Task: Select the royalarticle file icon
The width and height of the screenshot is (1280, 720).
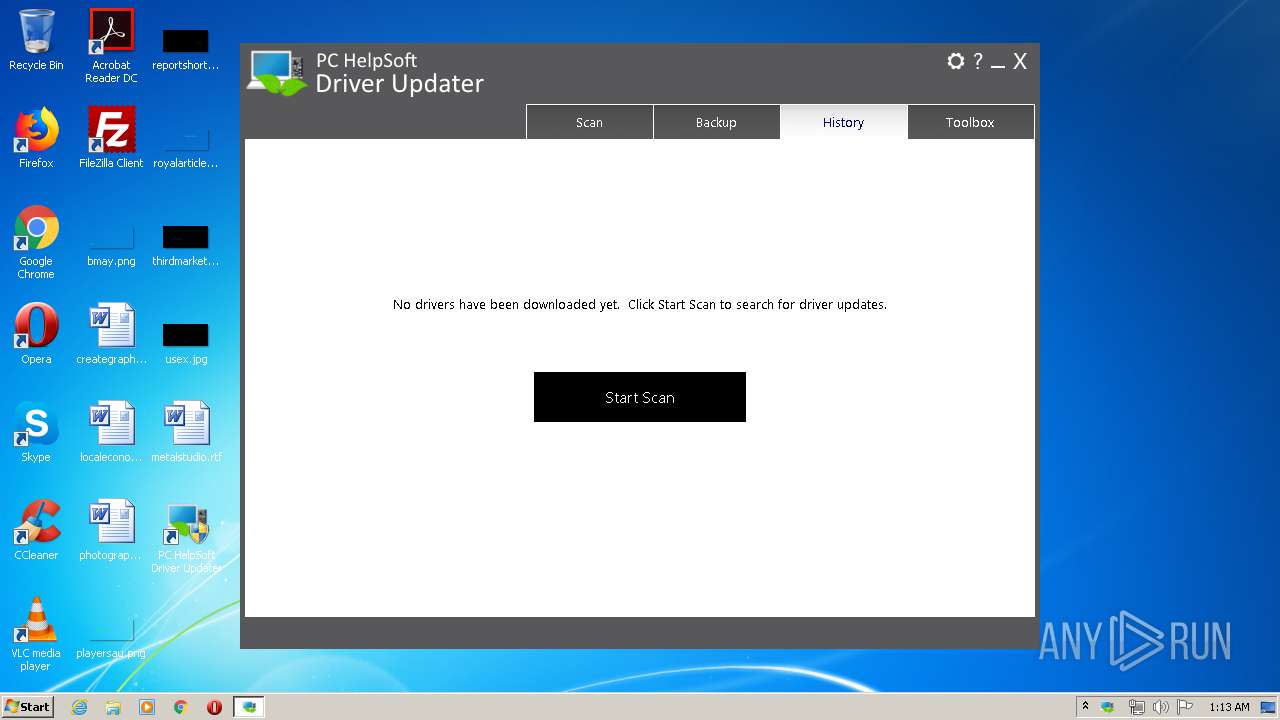Action: pos(186,148)
